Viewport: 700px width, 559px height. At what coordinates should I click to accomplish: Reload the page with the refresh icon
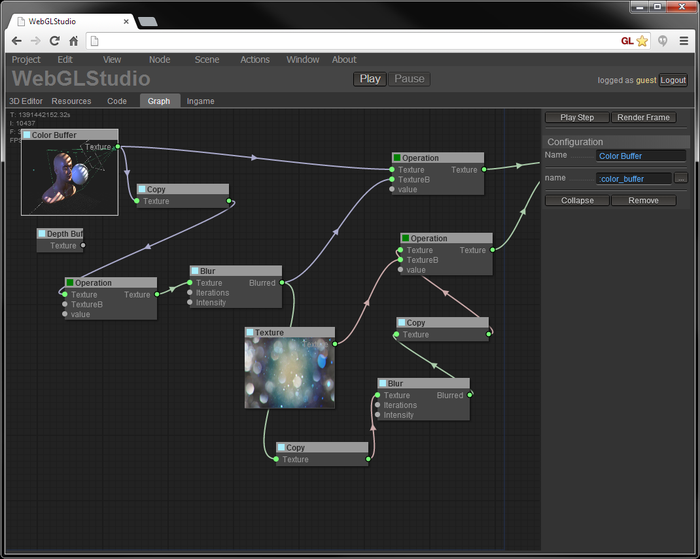coord(54,41)
